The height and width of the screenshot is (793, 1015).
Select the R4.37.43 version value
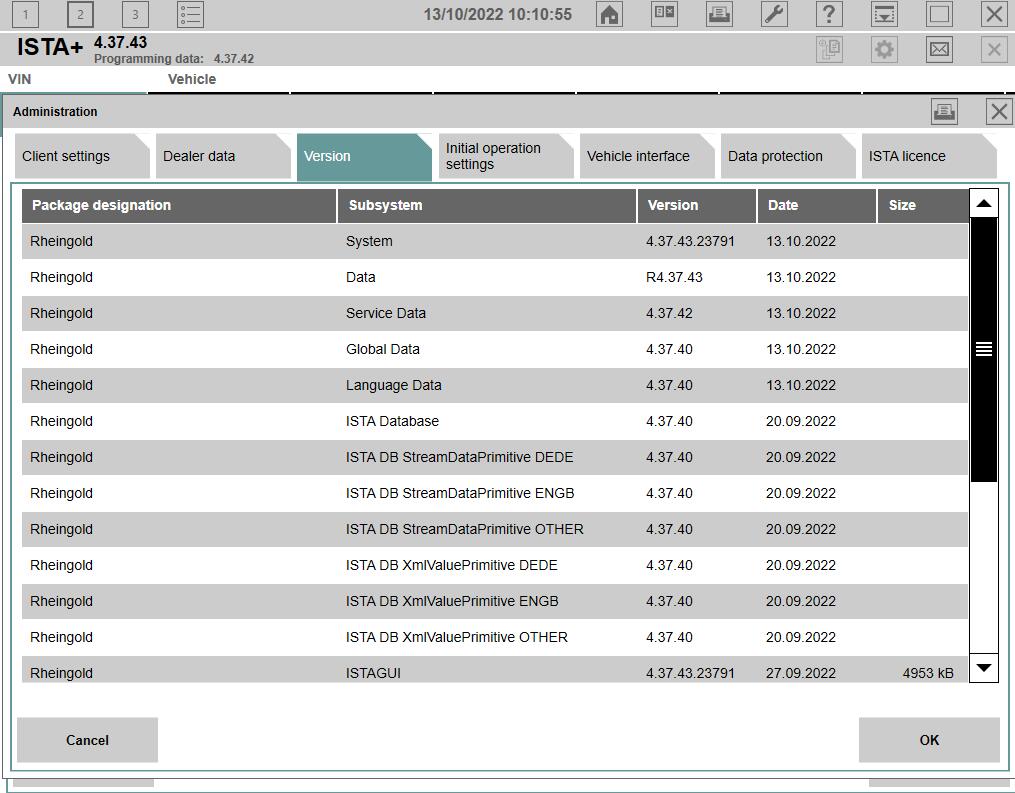(x=674, y=278)
